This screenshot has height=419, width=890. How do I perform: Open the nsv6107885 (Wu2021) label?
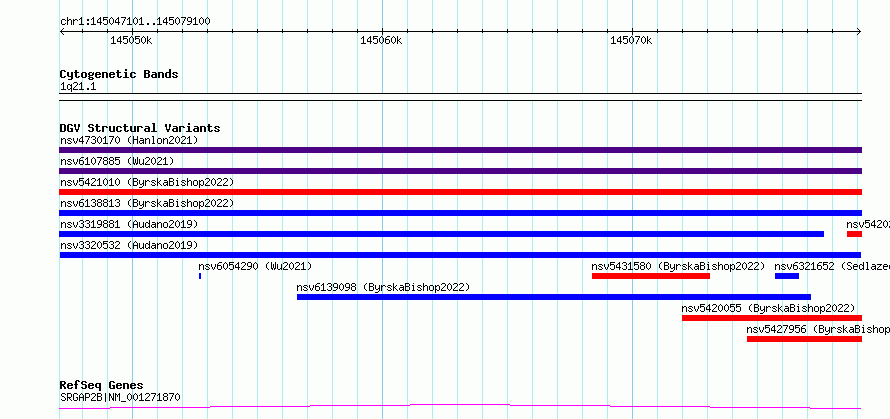[117, 161]
